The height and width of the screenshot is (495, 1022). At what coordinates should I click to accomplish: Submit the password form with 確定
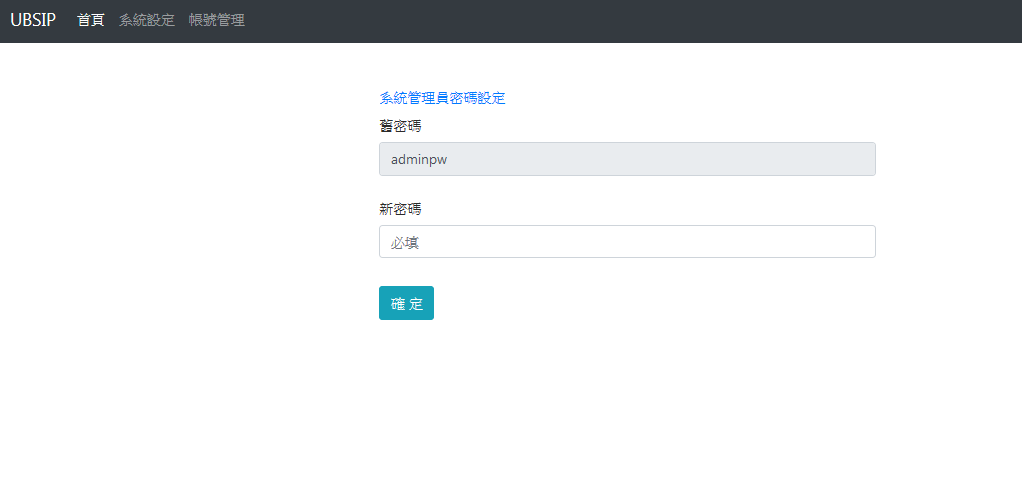pyautogui.click(x=406, y=303)
